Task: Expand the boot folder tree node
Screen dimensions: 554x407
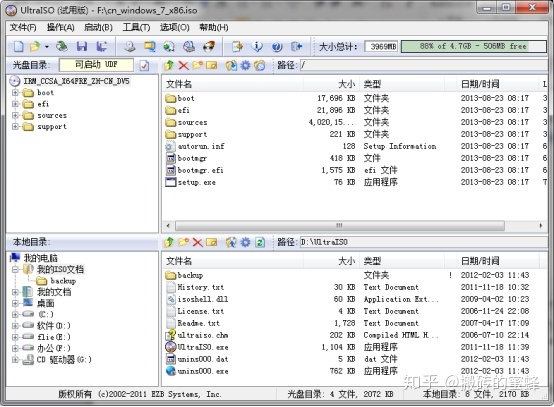Action: coord(15,93)
